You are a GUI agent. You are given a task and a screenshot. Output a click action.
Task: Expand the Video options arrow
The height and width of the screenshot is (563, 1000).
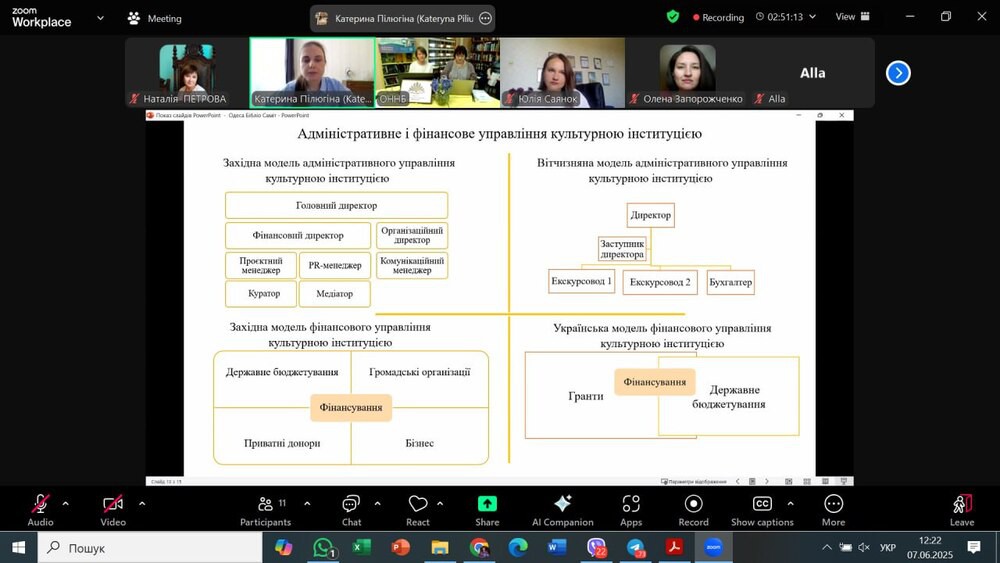coord(141,504)
